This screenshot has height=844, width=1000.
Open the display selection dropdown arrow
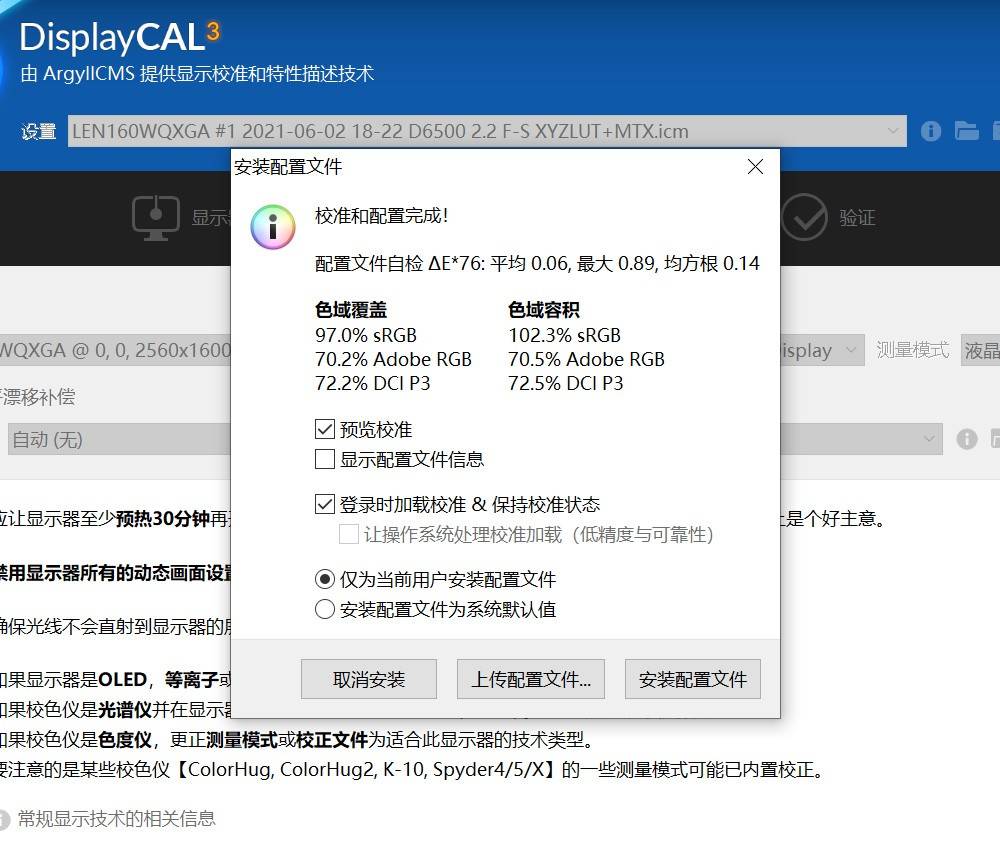(x=850, y=350)
